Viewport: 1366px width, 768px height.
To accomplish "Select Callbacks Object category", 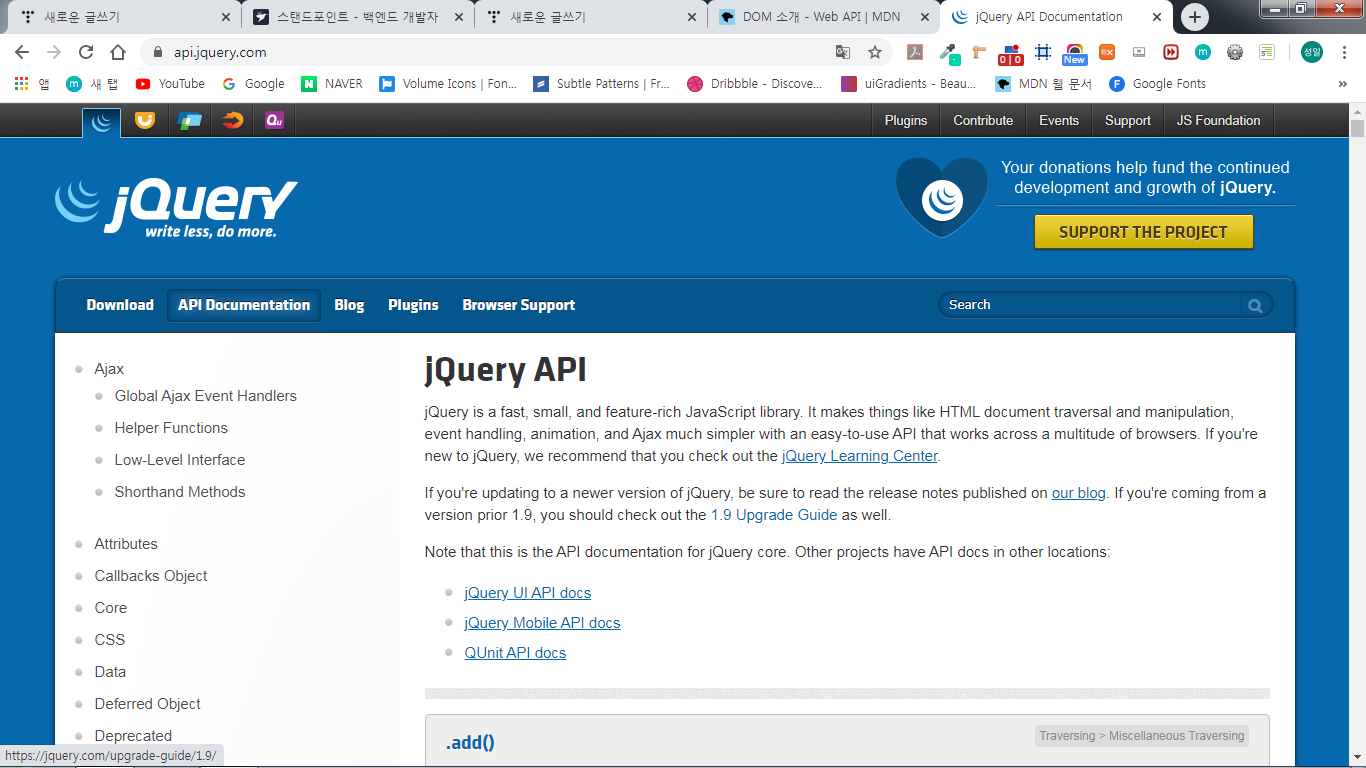I will click(151, 576).
